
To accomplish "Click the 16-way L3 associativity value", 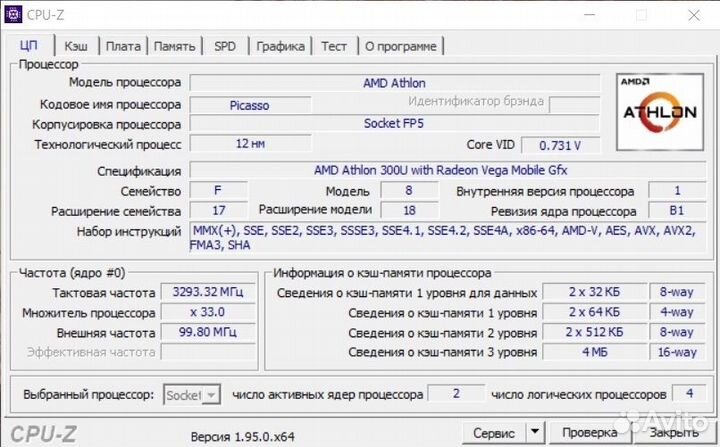I will pos(677,352).
